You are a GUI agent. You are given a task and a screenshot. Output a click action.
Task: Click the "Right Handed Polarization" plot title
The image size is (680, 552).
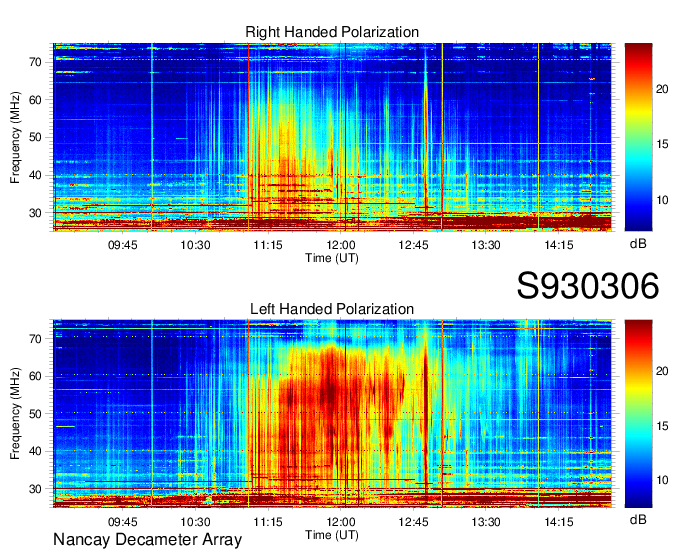(332, 32)
